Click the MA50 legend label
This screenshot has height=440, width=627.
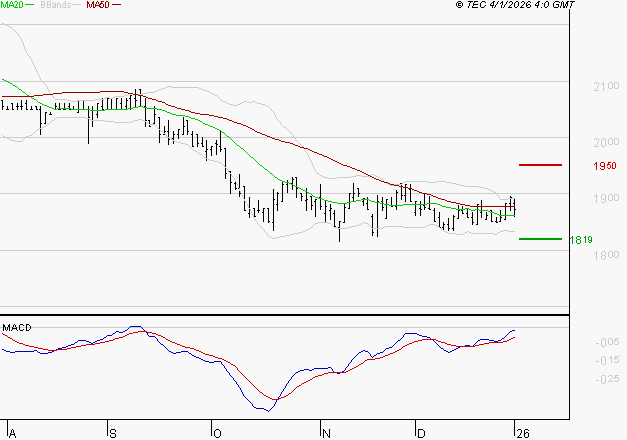[x=96, y=5]
